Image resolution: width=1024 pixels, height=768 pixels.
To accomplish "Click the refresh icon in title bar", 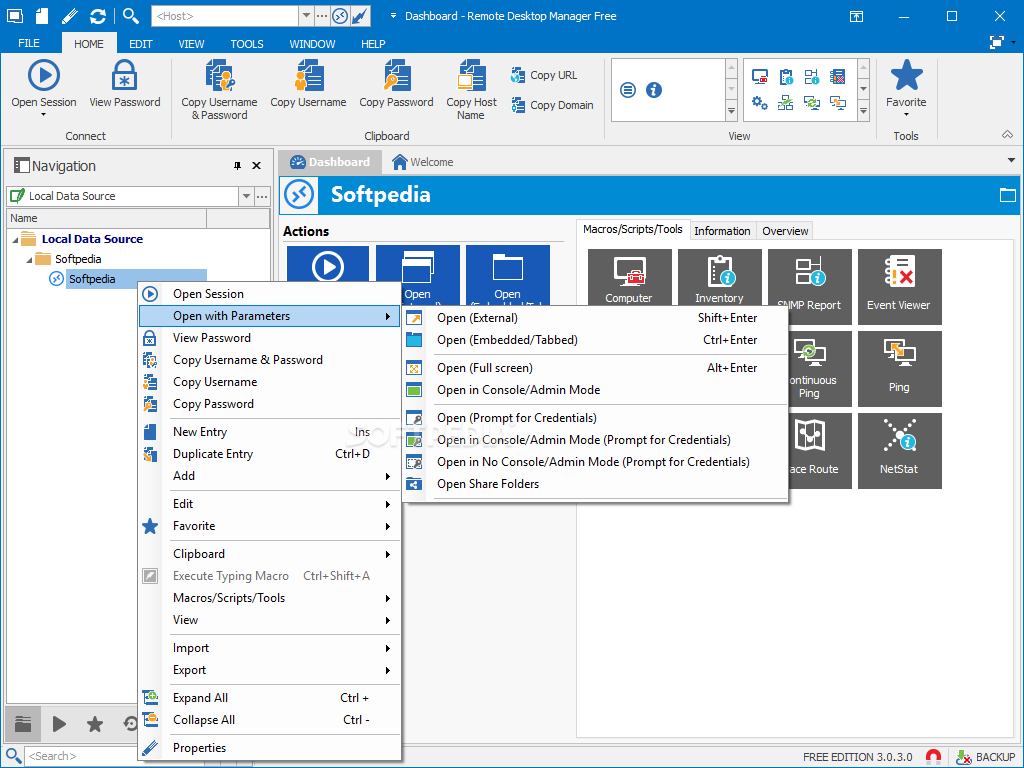I will pos(97,16).
